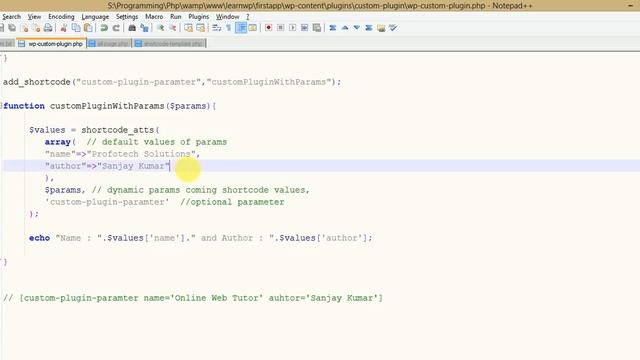The height and width of the screenshot is (360, 640).
Task: Print the current document
Action: coord(48,28)
